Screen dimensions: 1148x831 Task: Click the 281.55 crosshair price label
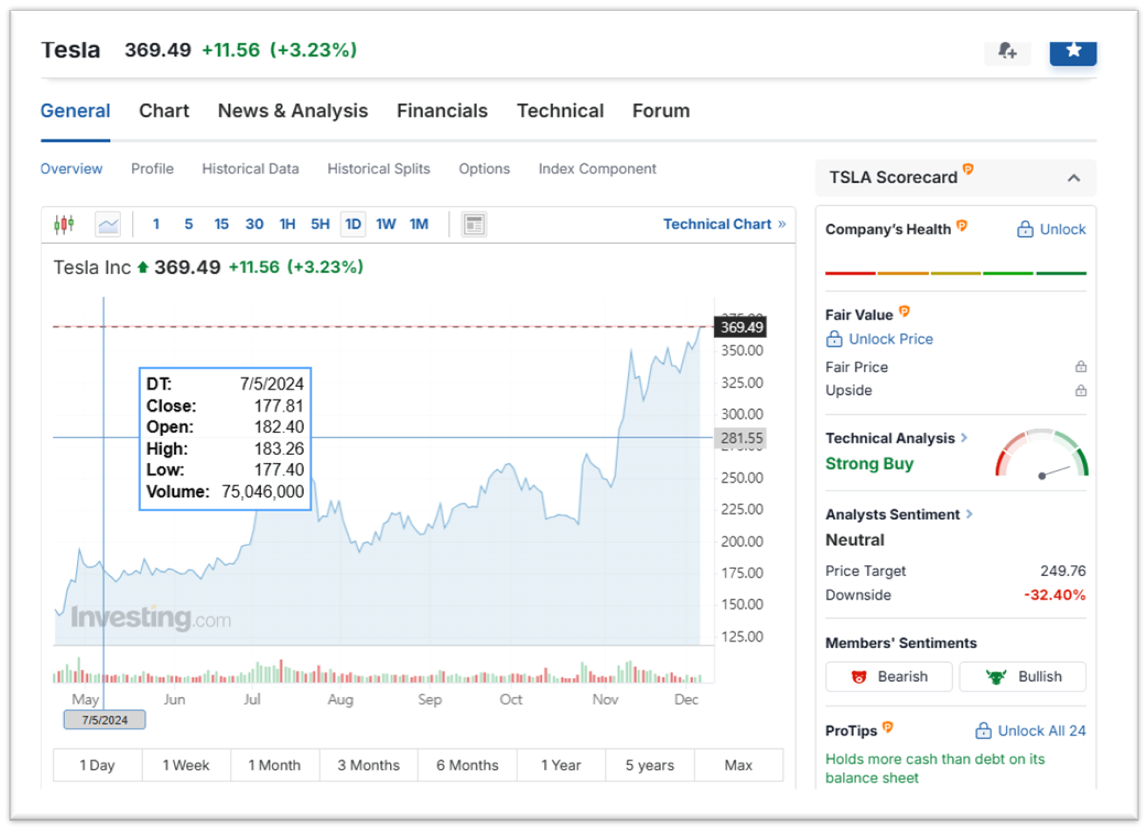[x=740, y=439]
